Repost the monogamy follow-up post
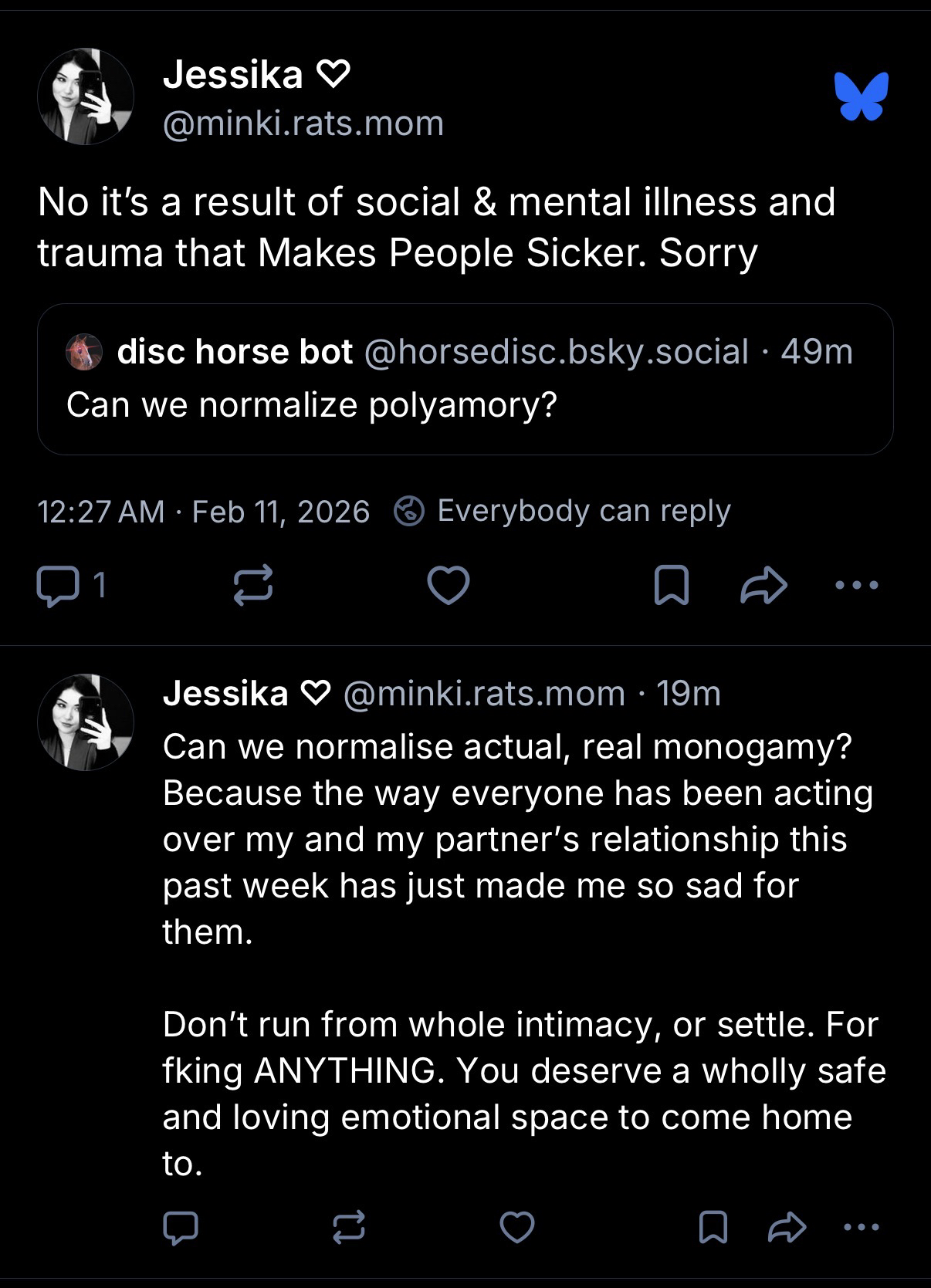 pos(348,1227)
